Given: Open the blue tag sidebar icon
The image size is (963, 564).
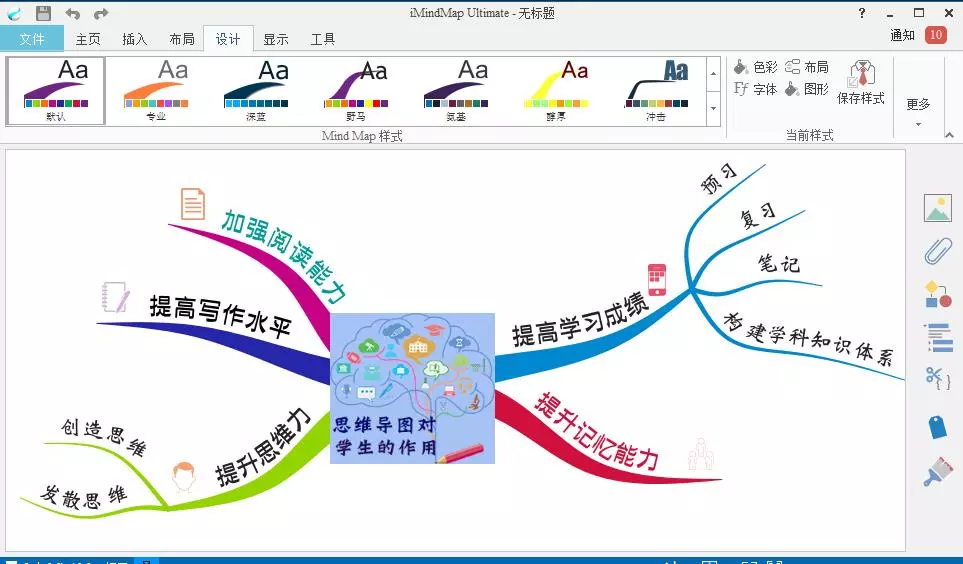Looking at the screenshot, I should 938,427.
